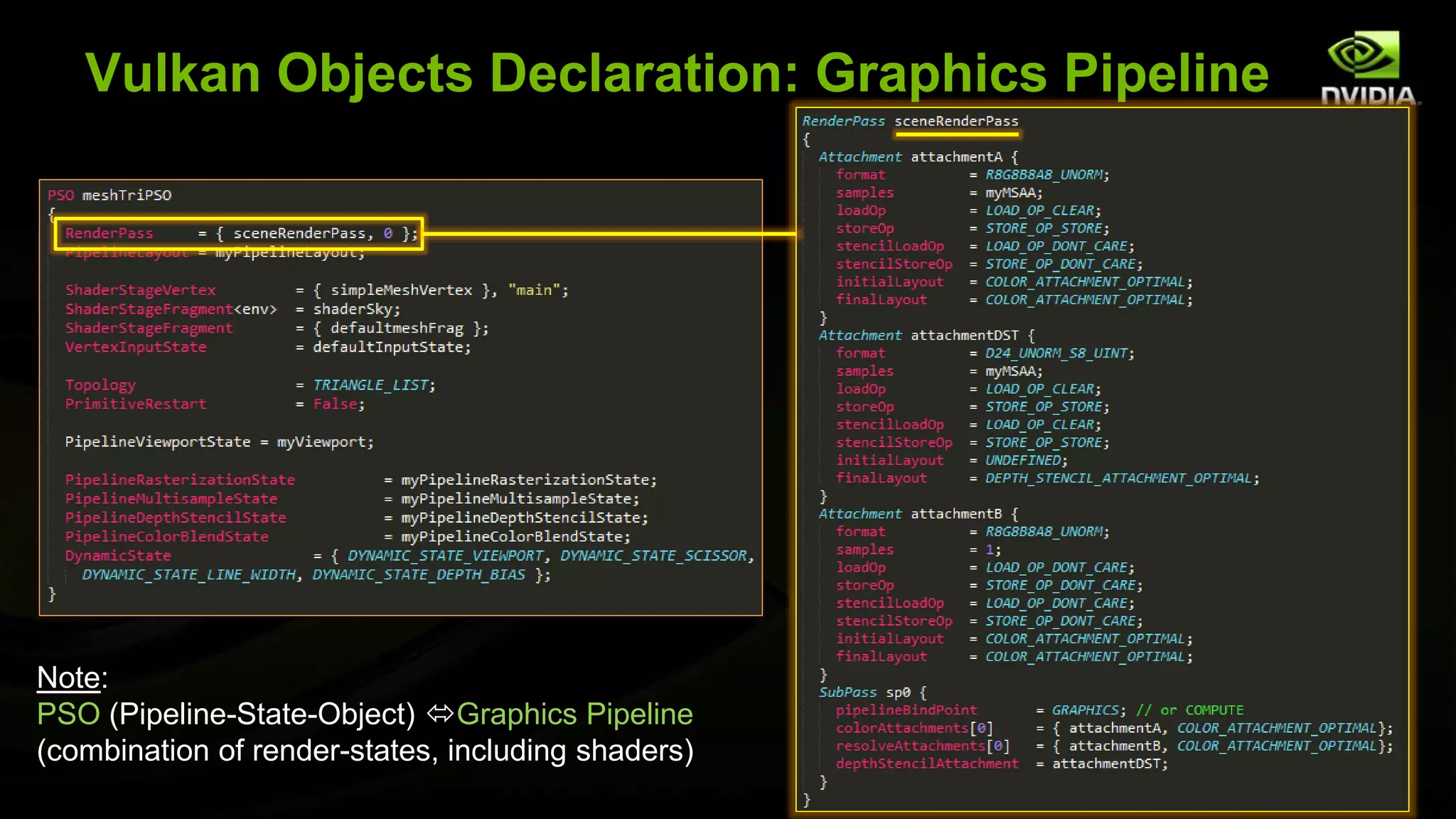This screenshot has width=1456, height=819.
Task: Click the "D24_UNORM_S8_UINT;" format value
Action: point(1060,353)
